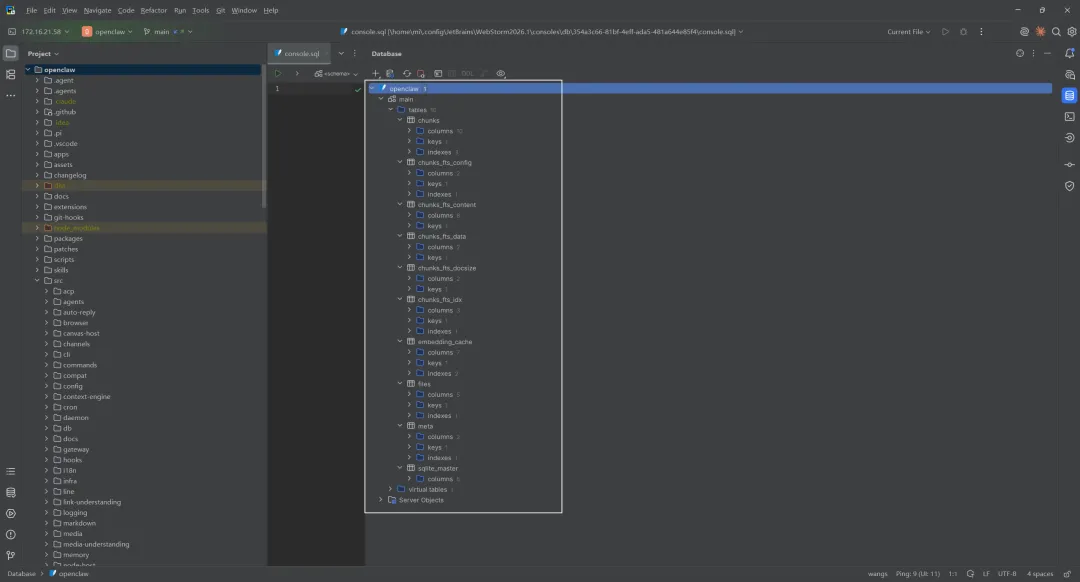Run the Current File configuration

(945, 32)
